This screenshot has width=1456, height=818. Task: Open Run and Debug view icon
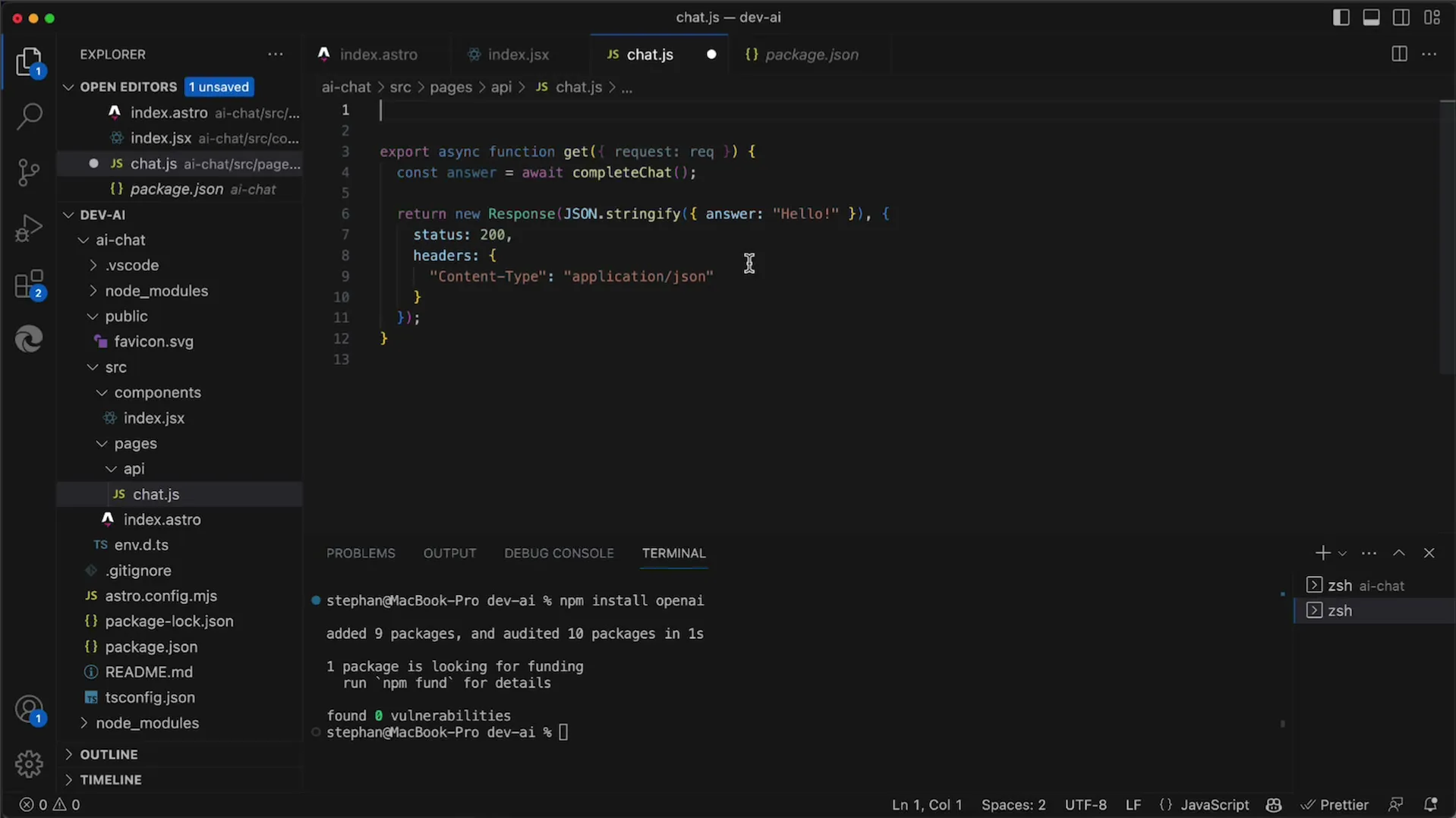coord(29,228)
